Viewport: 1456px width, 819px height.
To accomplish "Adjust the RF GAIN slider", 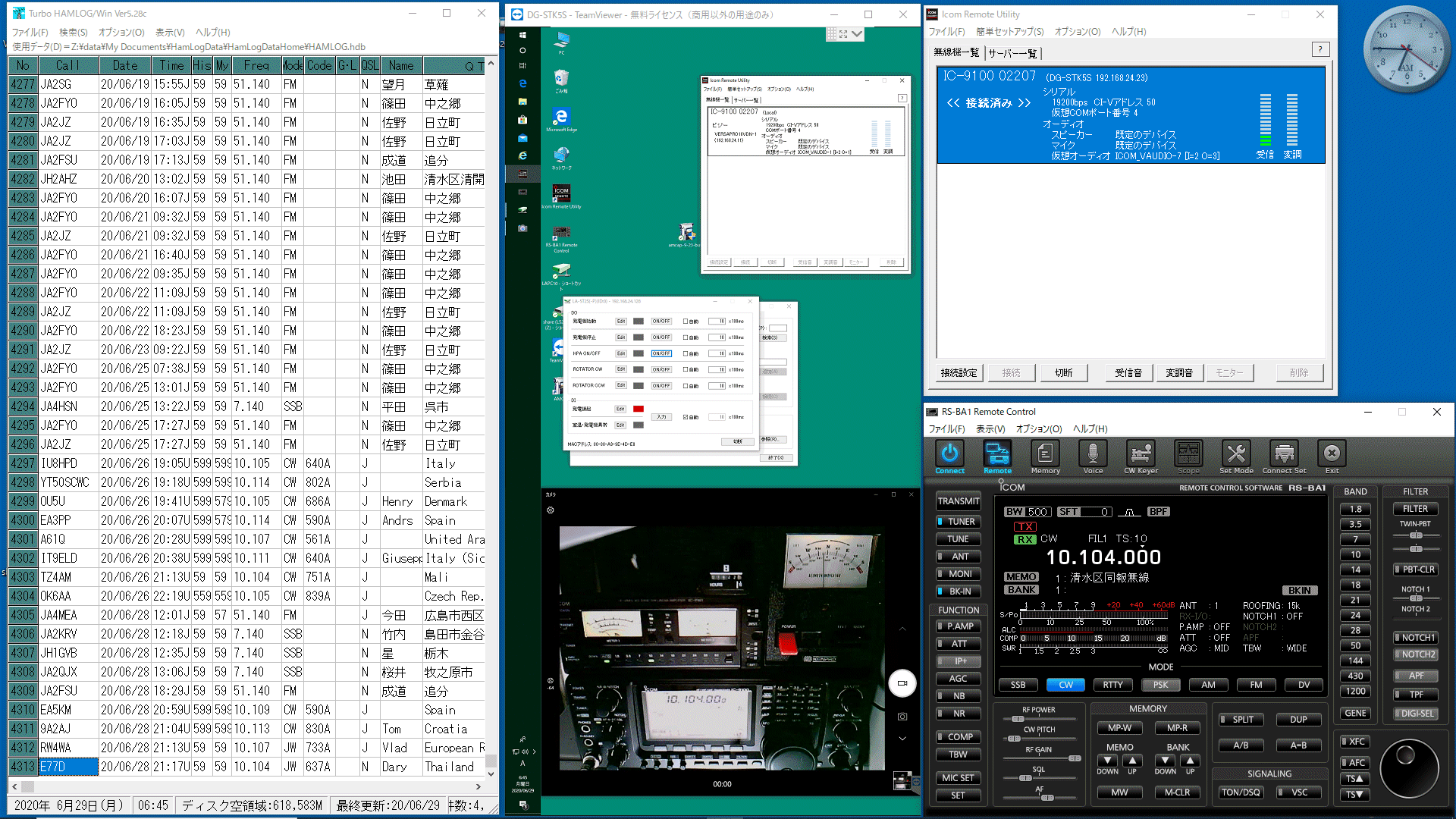I will point(1074,758).
